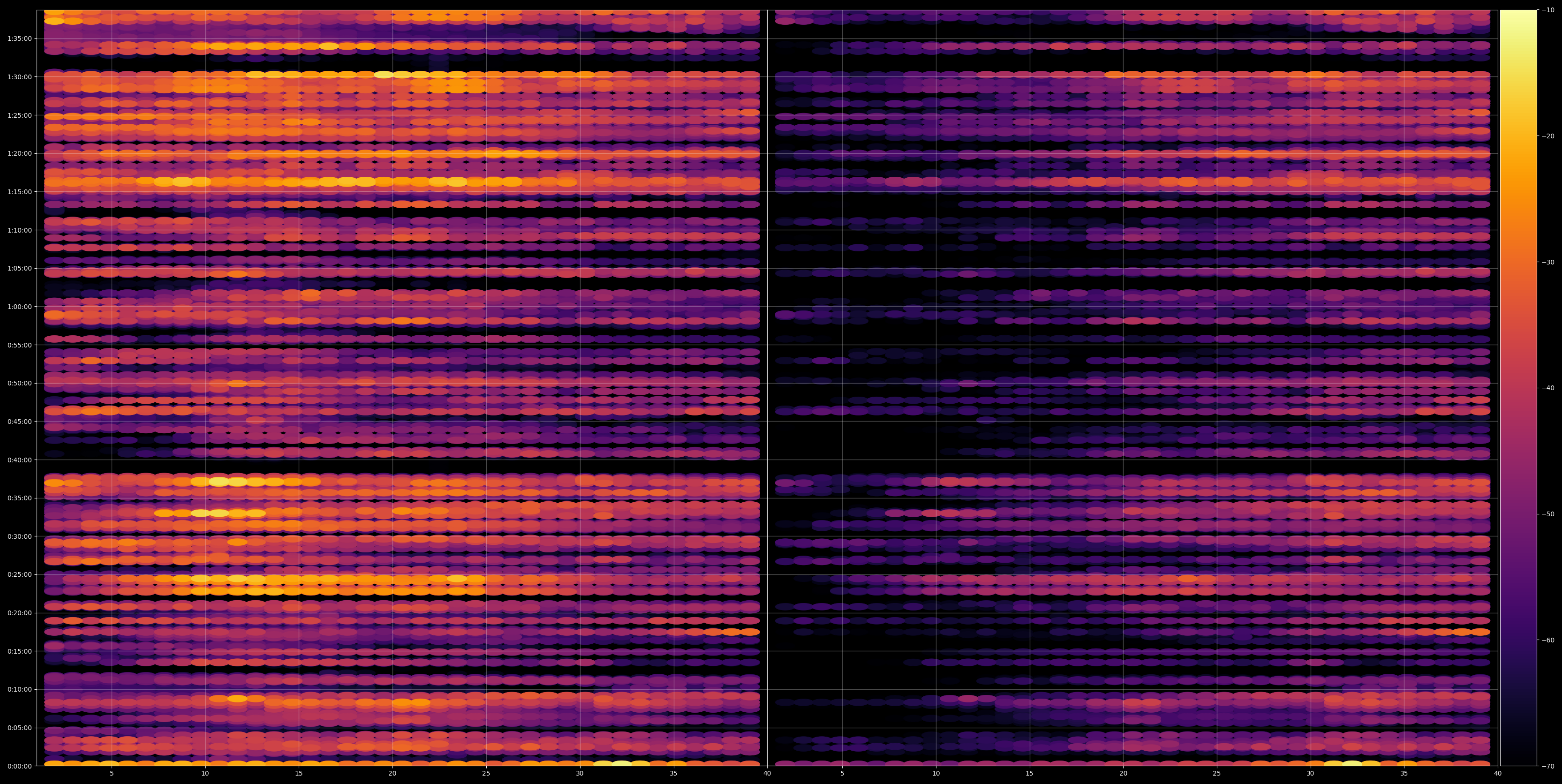The image size is (1562, 784).
Task: Click the colorbar minimum label −70
Action: 1547,766
